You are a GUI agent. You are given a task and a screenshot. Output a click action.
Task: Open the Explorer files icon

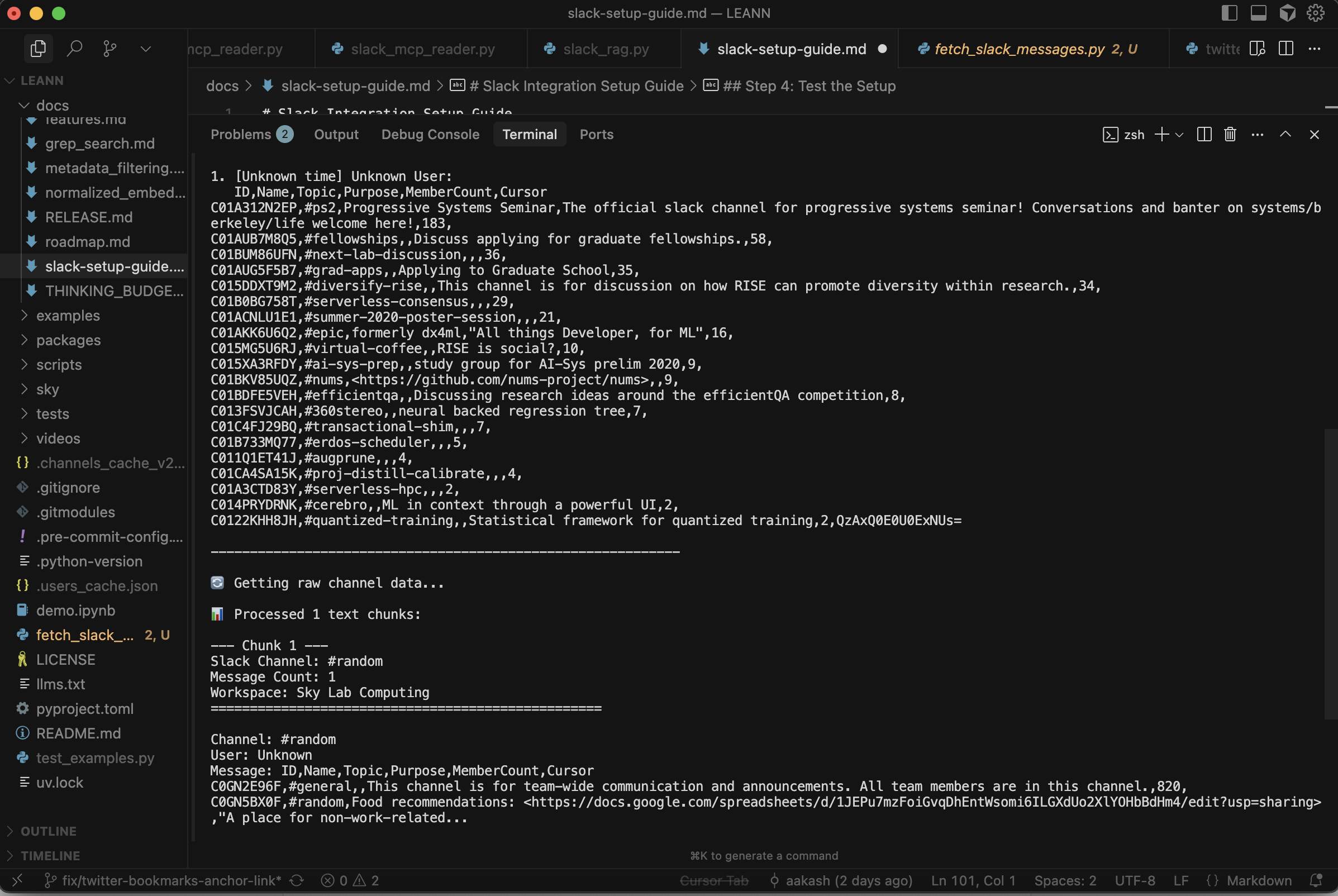pos(38,49)
